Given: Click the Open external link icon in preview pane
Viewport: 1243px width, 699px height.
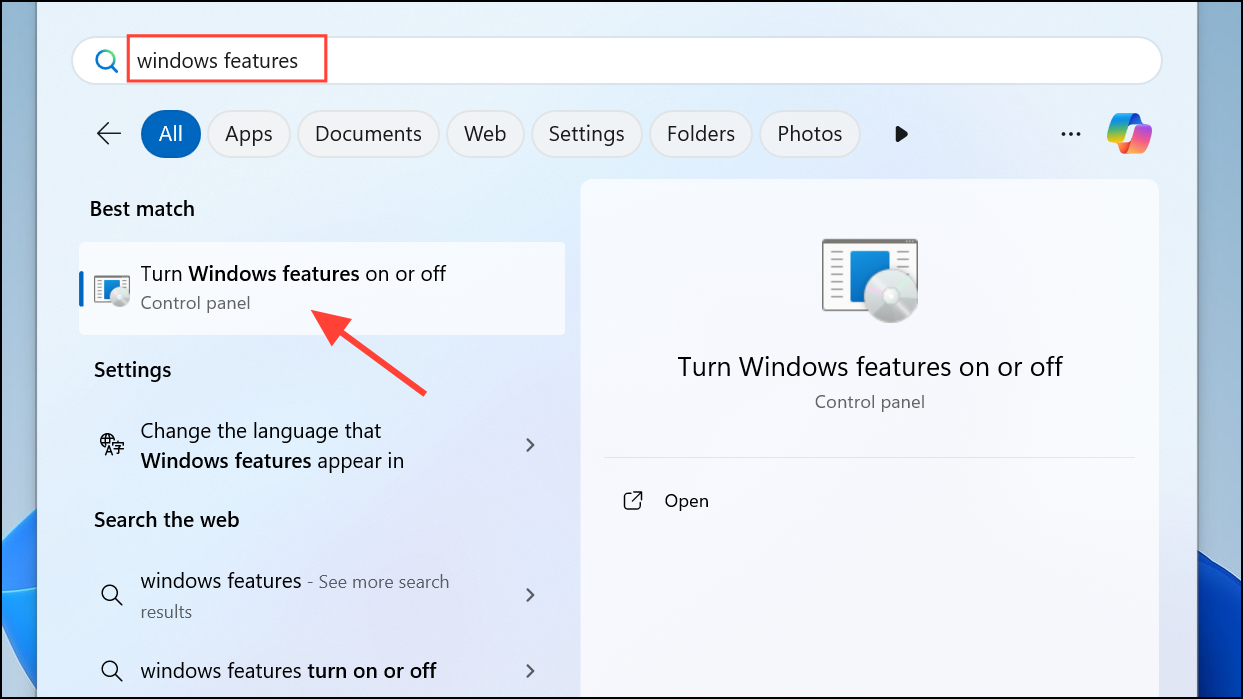Looking at the screenshot, I should [x=633, y=500].
